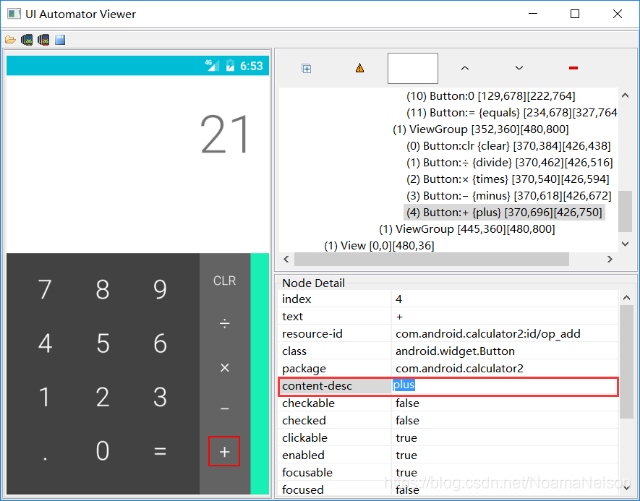Click the calculator result display 21
The width and height of the screenshot is (640, 501).
[x=224, y=135]
